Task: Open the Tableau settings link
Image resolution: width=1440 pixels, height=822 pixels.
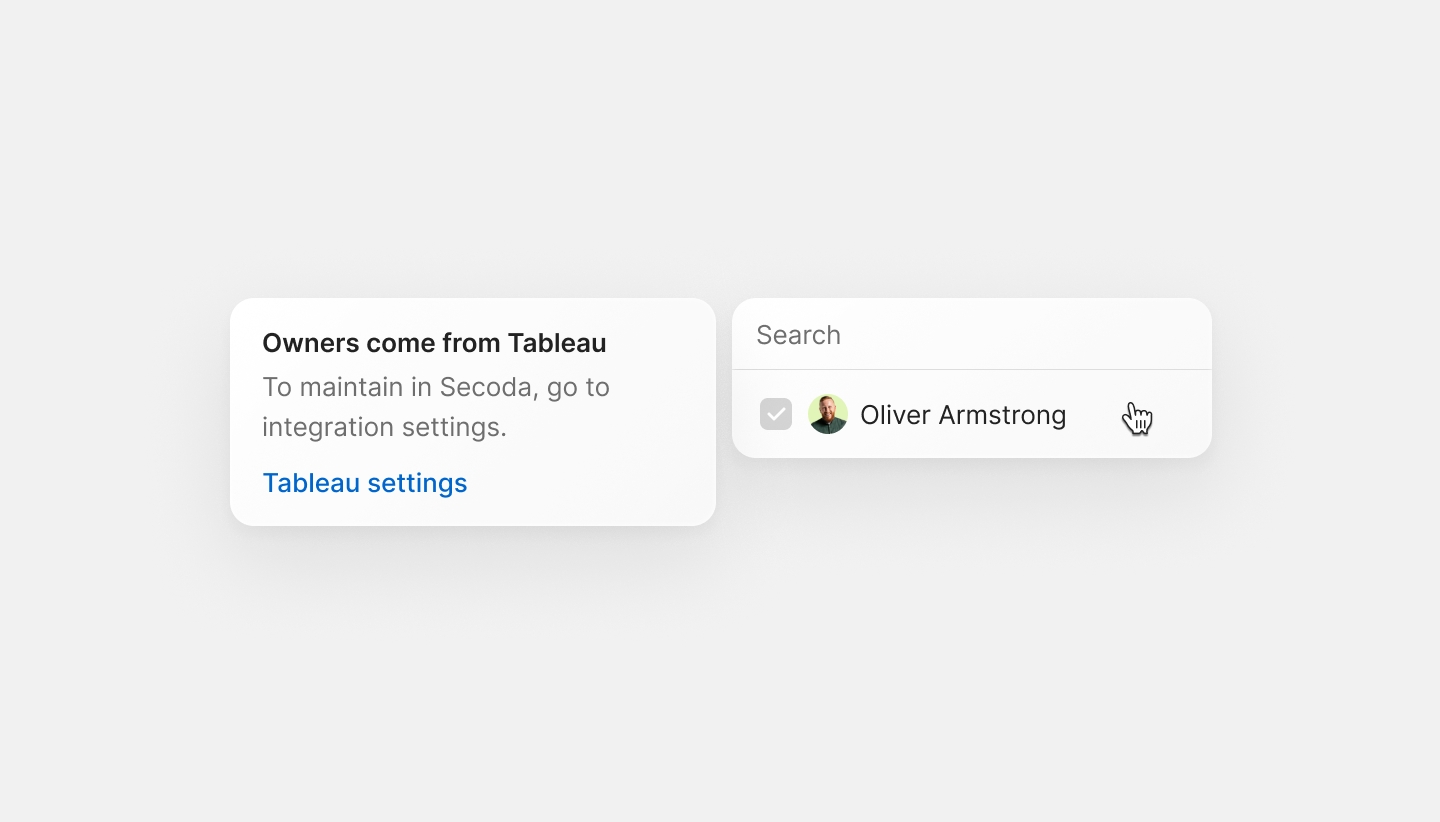Action: pos(364,483)
